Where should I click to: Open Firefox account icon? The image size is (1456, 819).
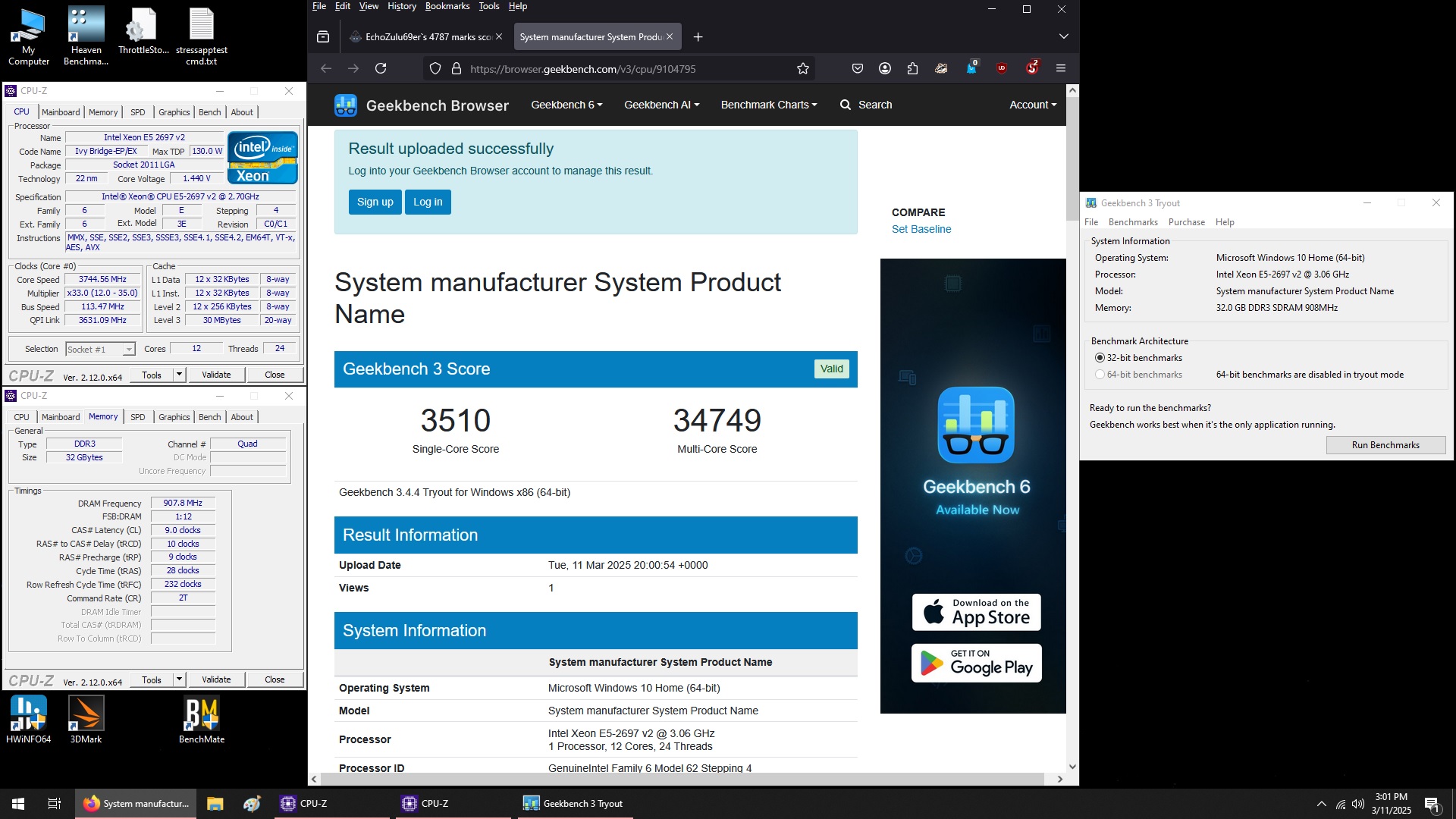click(x=885, y=68)
